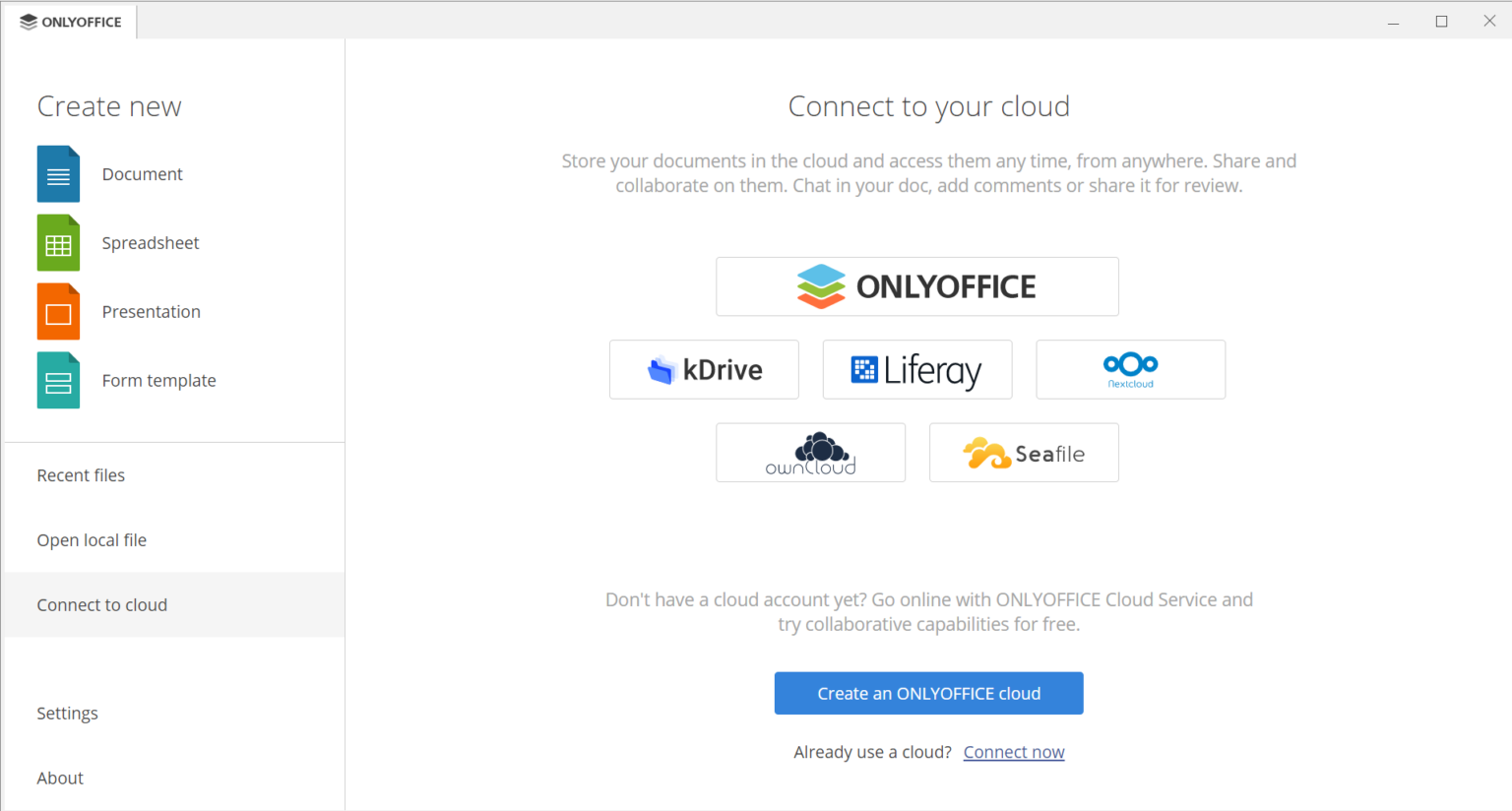Image resolution: width=1512 pixels, height=811 pixels.
Task: Create a new Spreadsheet
Action: [x=150, y=242]
